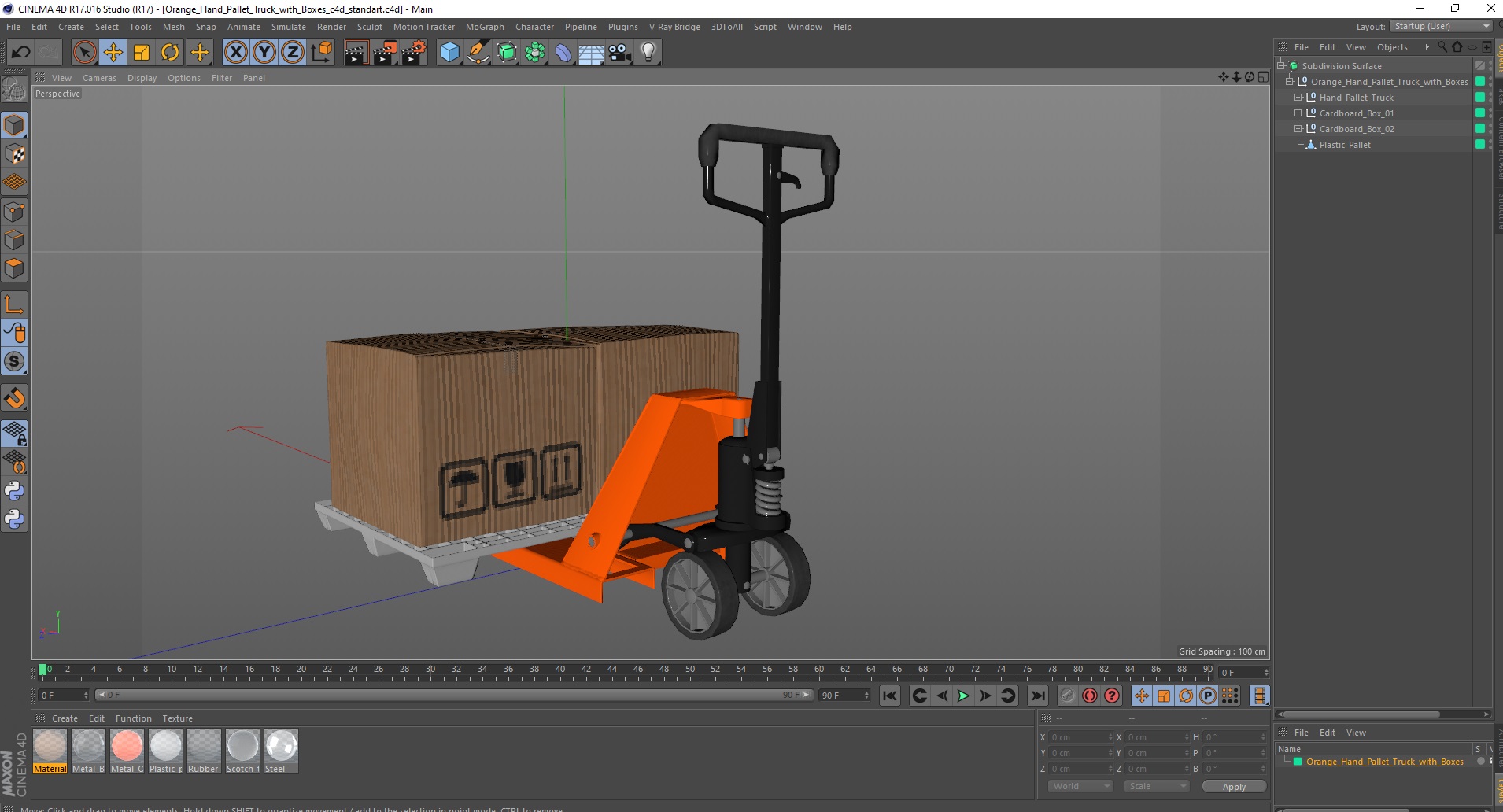Open the World coordinate dropdown
Image resolution: width=1503 pixels, height=812 pixels.
click(1080, 786)
